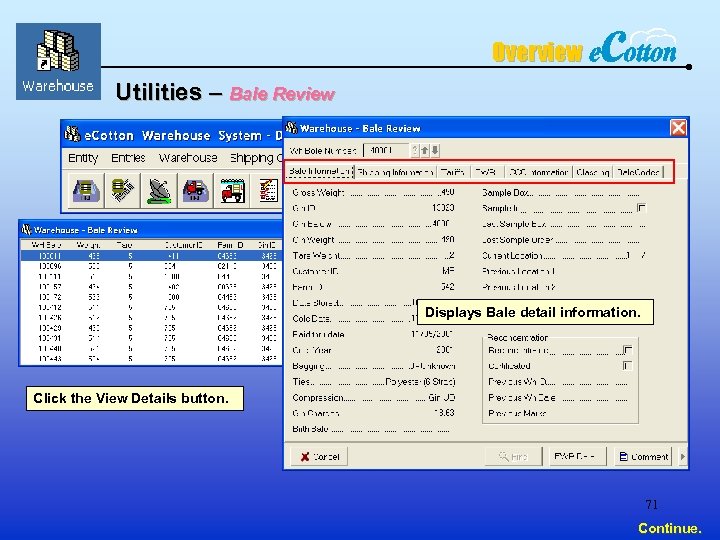
Task: Switch to the Classing tab
Action: click(x=592, y=172)
